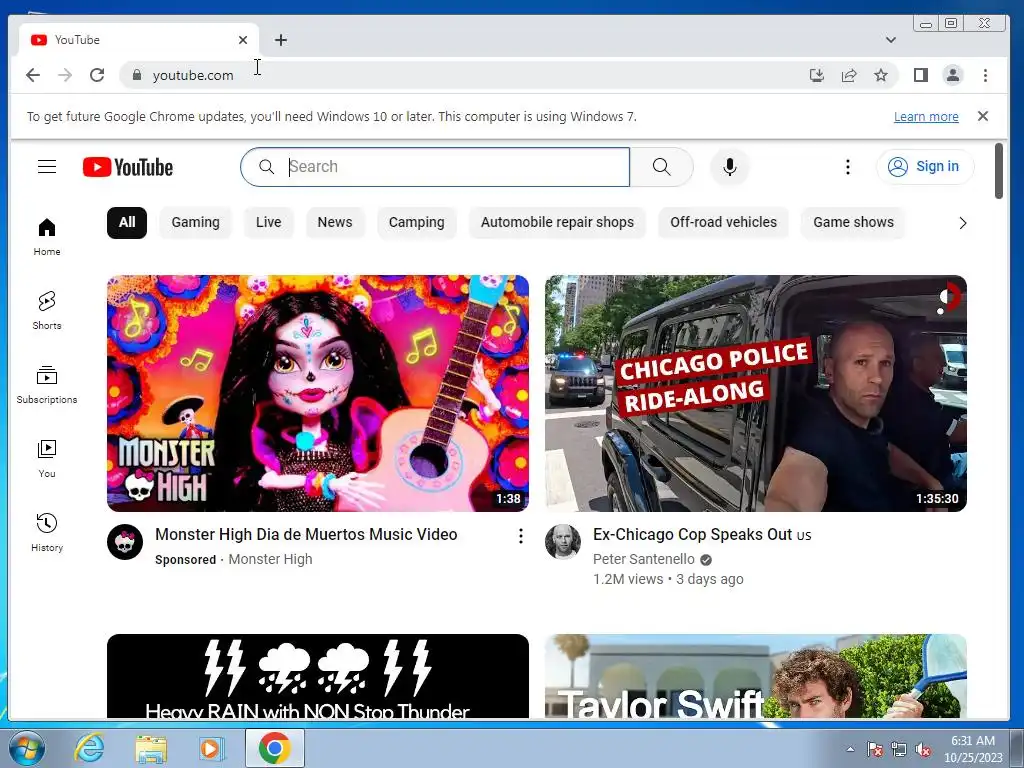Open YouTube settings three-dot menu
This screenshot has width=1024, height=768.
(x=848, y=167)
